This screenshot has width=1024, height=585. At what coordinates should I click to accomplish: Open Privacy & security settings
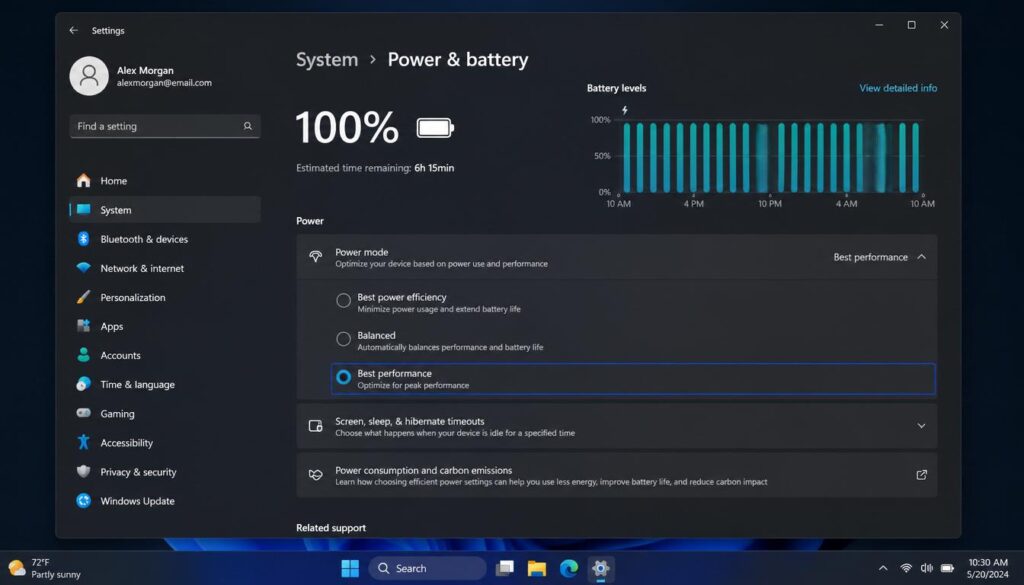165,472
